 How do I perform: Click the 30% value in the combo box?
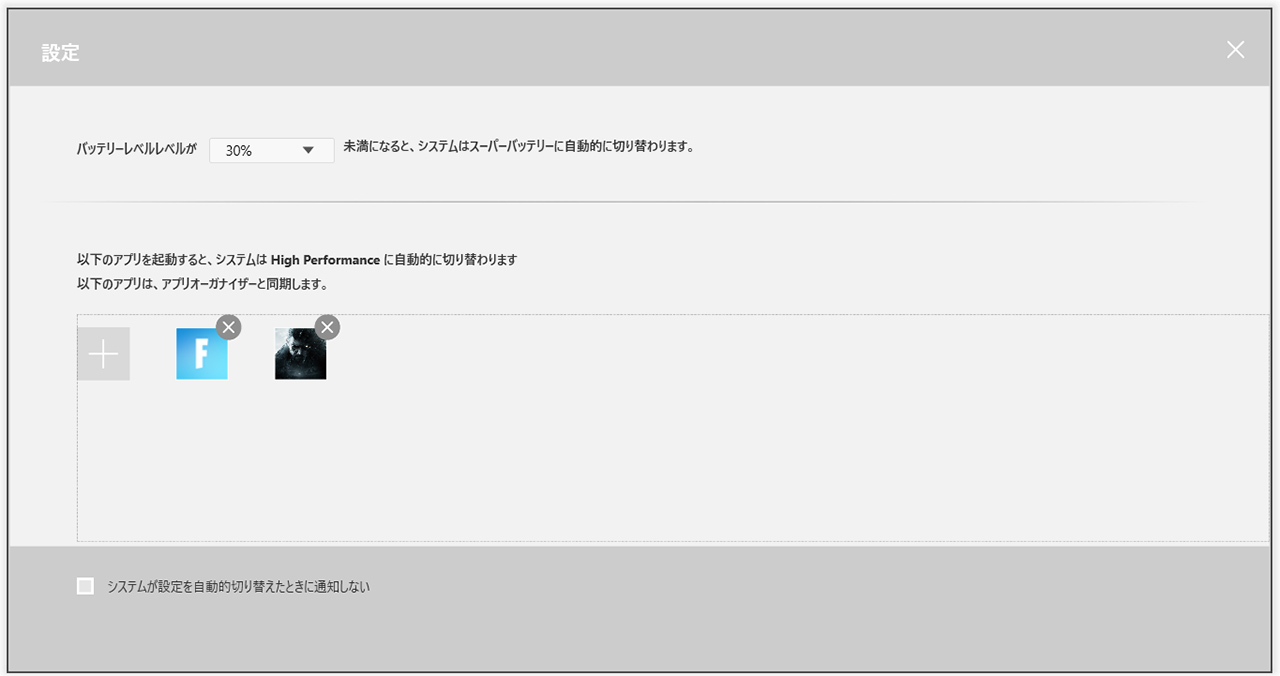239,150
